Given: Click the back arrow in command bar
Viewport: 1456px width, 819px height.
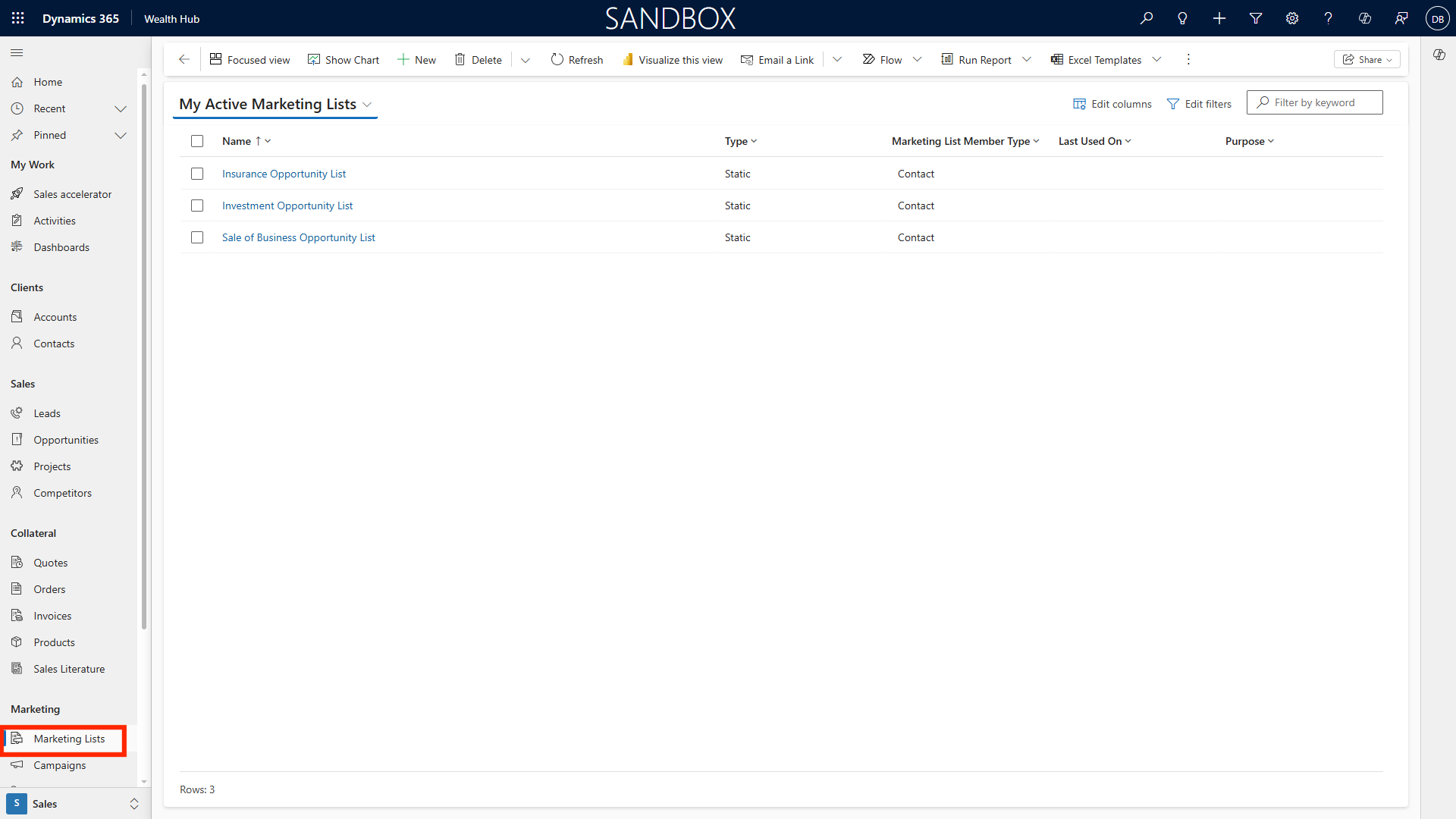Looking at the screenshot, I should 184,59.
